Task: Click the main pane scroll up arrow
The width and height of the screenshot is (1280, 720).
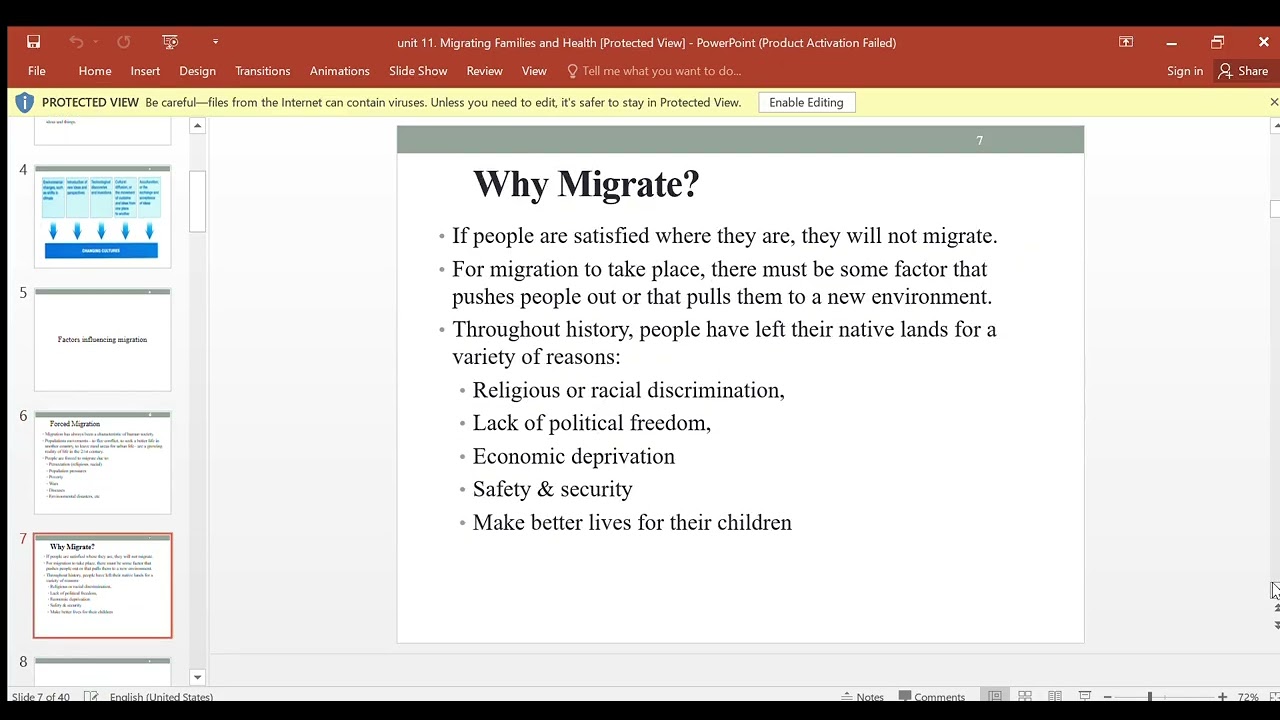Action: 1275,126
